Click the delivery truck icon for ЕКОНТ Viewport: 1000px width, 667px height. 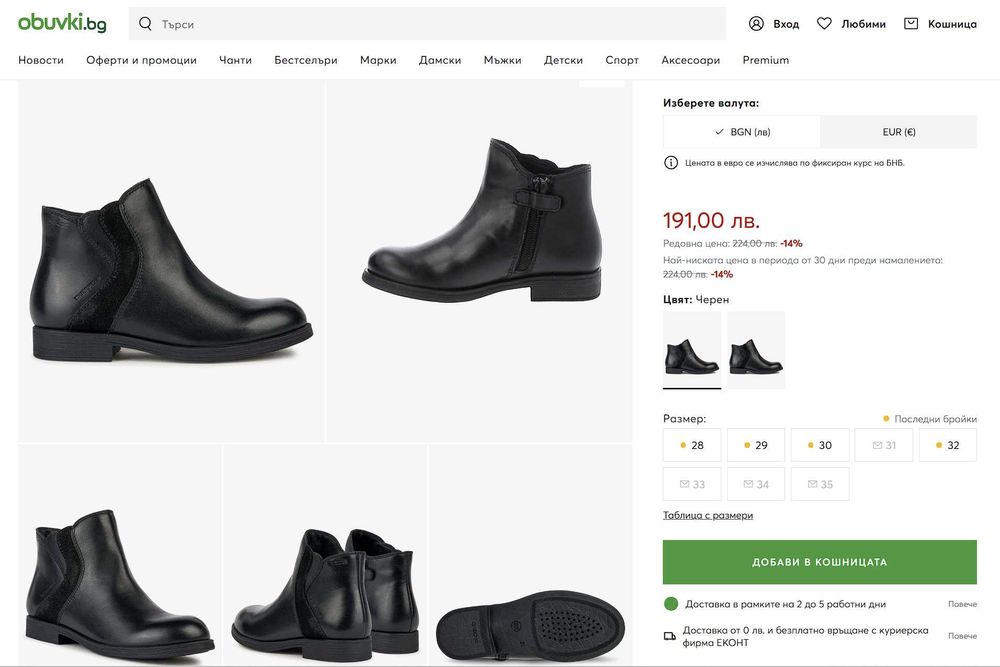[670, 636]
